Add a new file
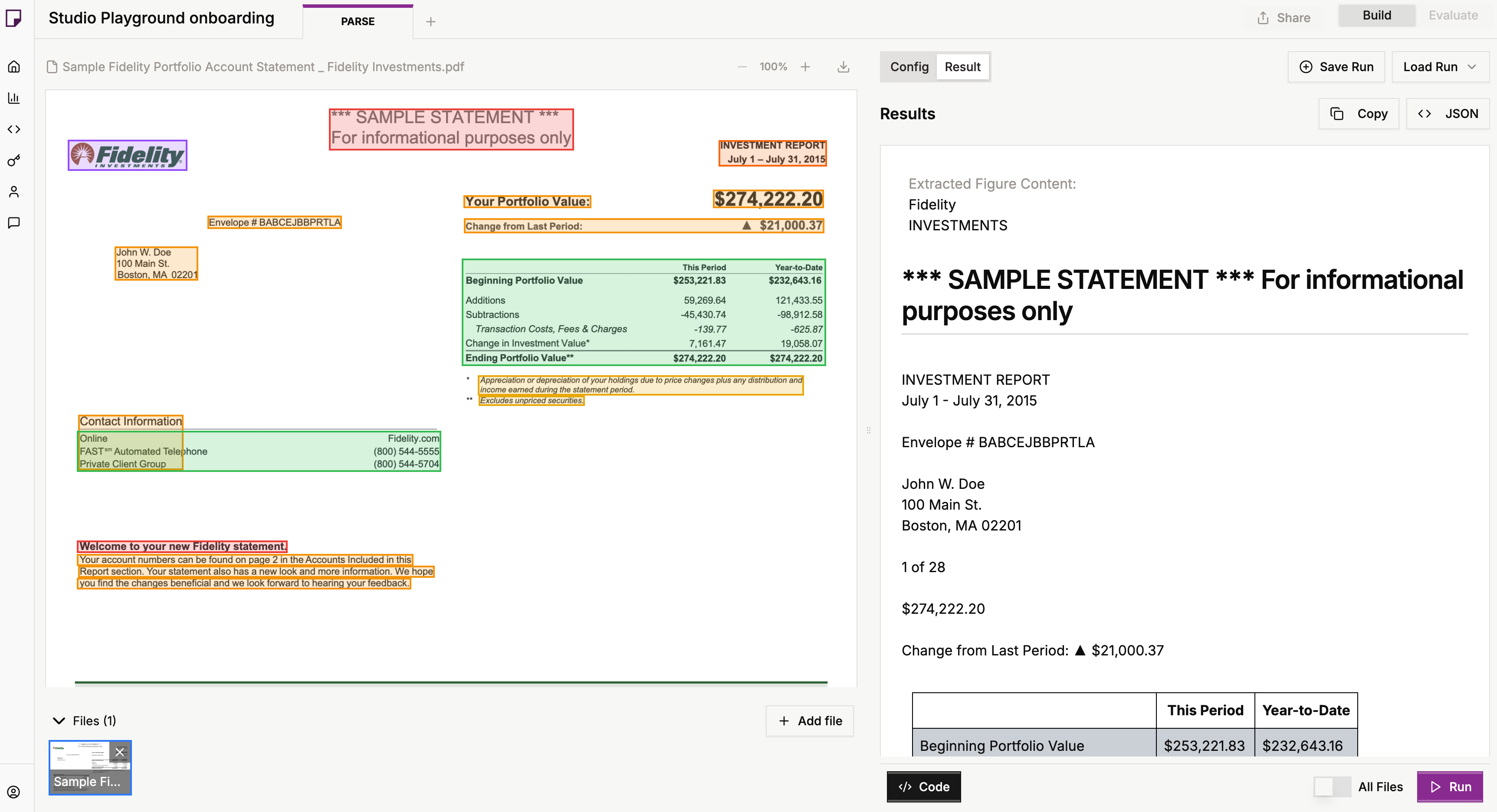The width and height of the screenshot is (1497, 812). tap(810, 721)
